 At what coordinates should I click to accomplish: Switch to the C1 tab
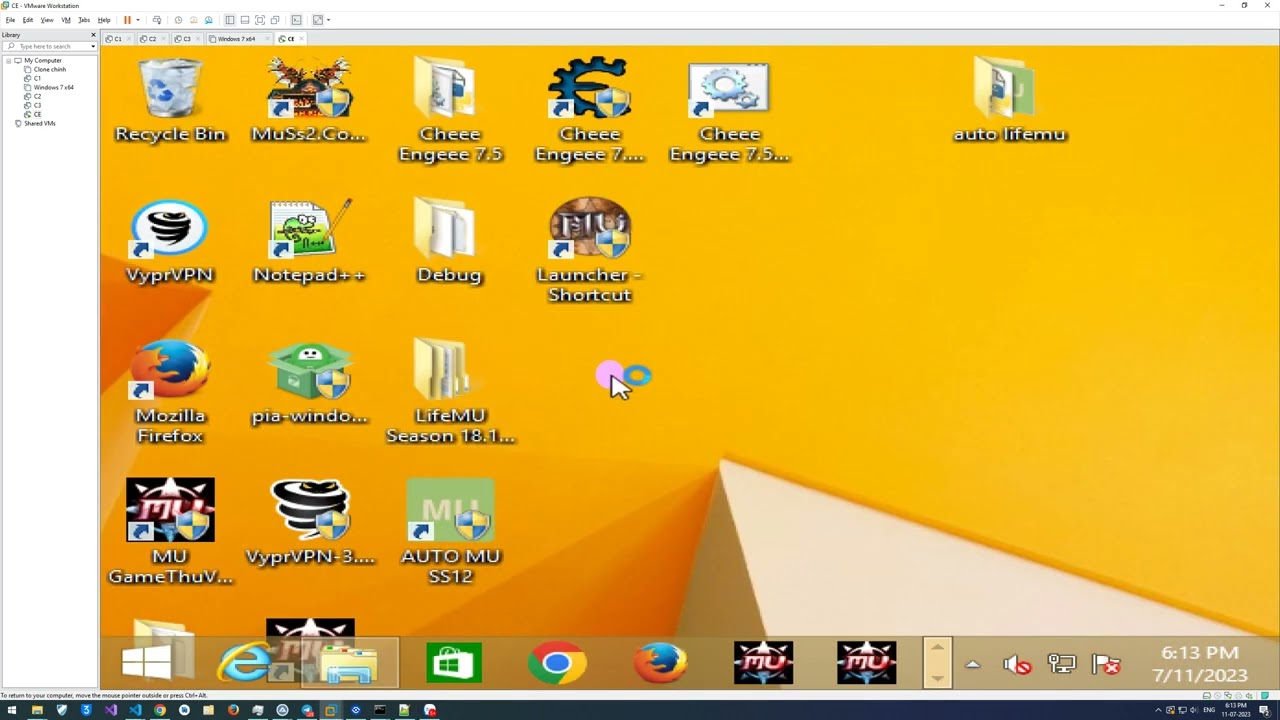[116, 39]
